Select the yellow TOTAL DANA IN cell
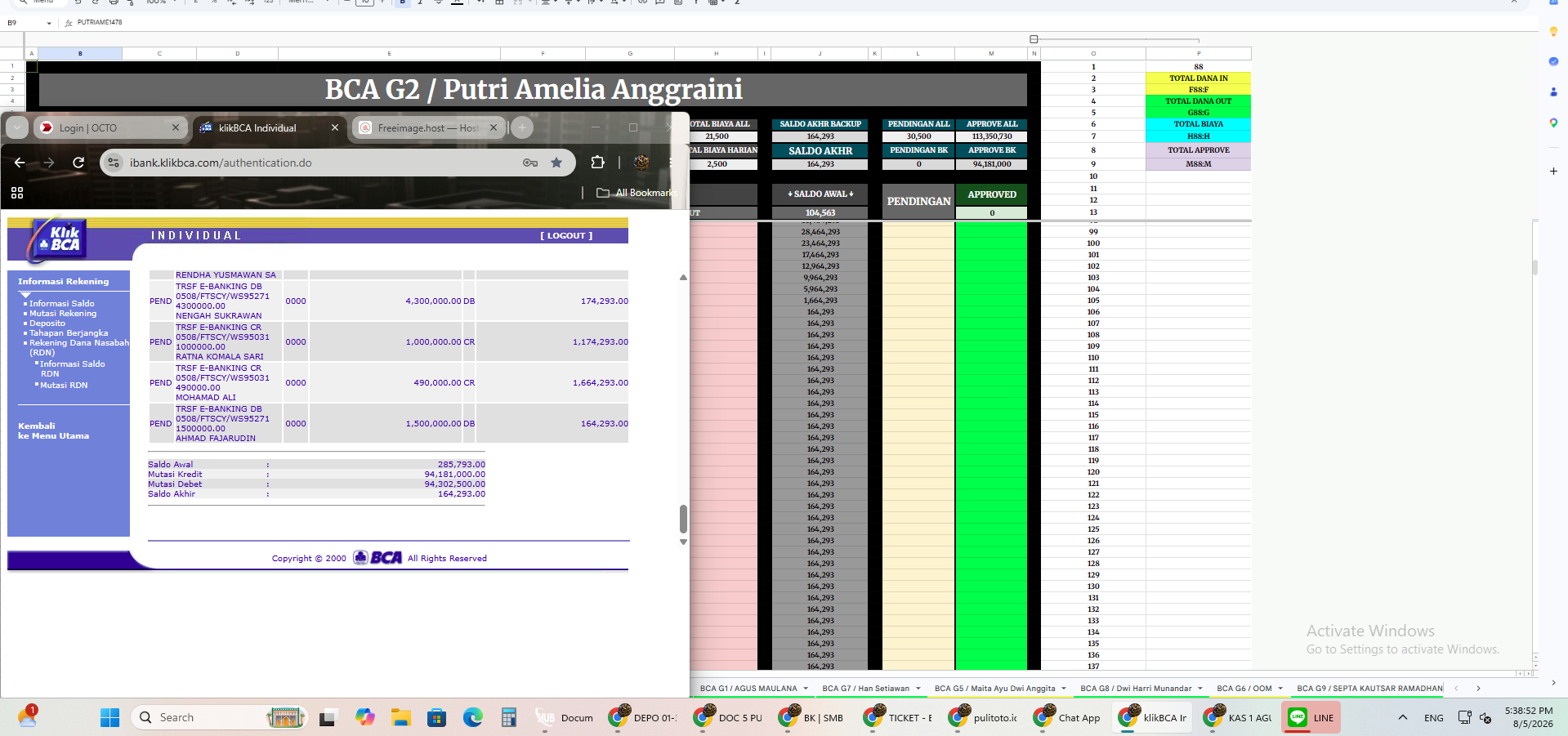Screen dimensions: 1568x736 coord(1199,78)
